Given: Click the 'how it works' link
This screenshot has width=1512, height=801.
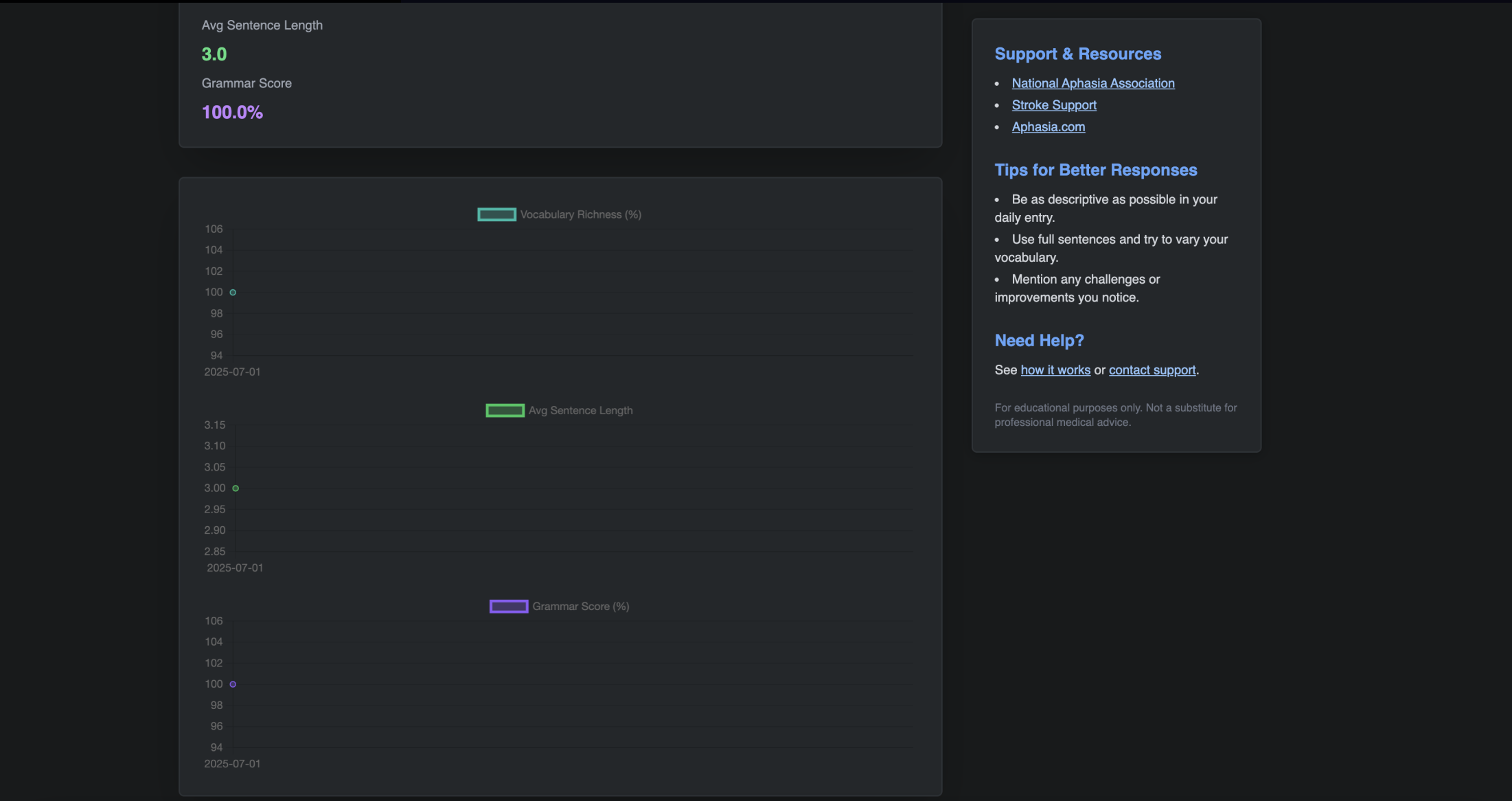Looking at the screenshot, I should click(x=1055, y=370).
